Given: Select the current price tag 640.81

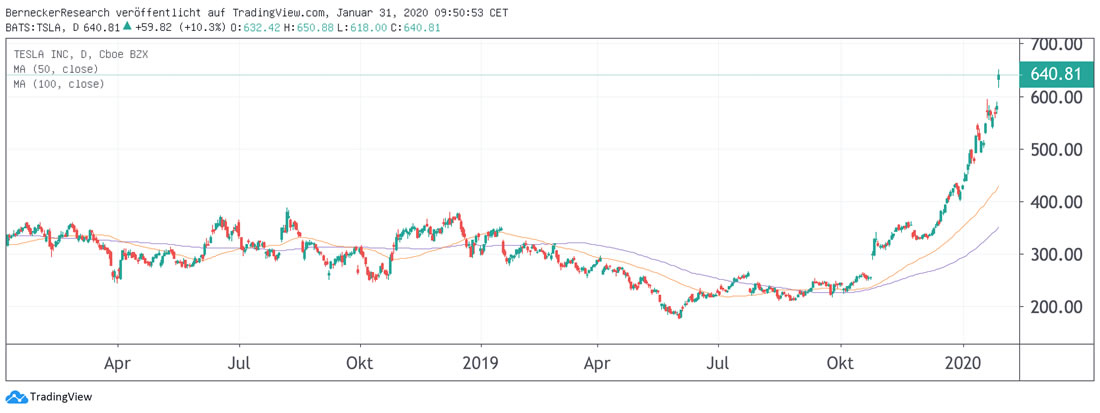Looking at the screenshot, I should point(1055,74).
